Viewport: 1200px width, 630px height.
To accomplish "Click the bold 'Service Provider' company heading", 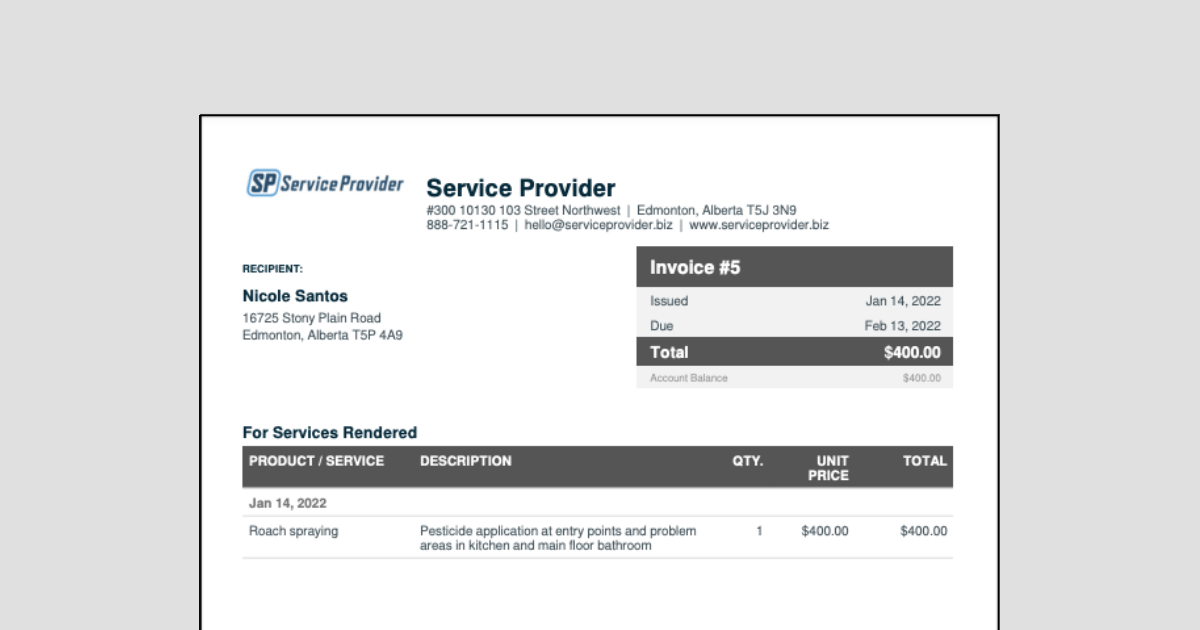I will 521,188.
